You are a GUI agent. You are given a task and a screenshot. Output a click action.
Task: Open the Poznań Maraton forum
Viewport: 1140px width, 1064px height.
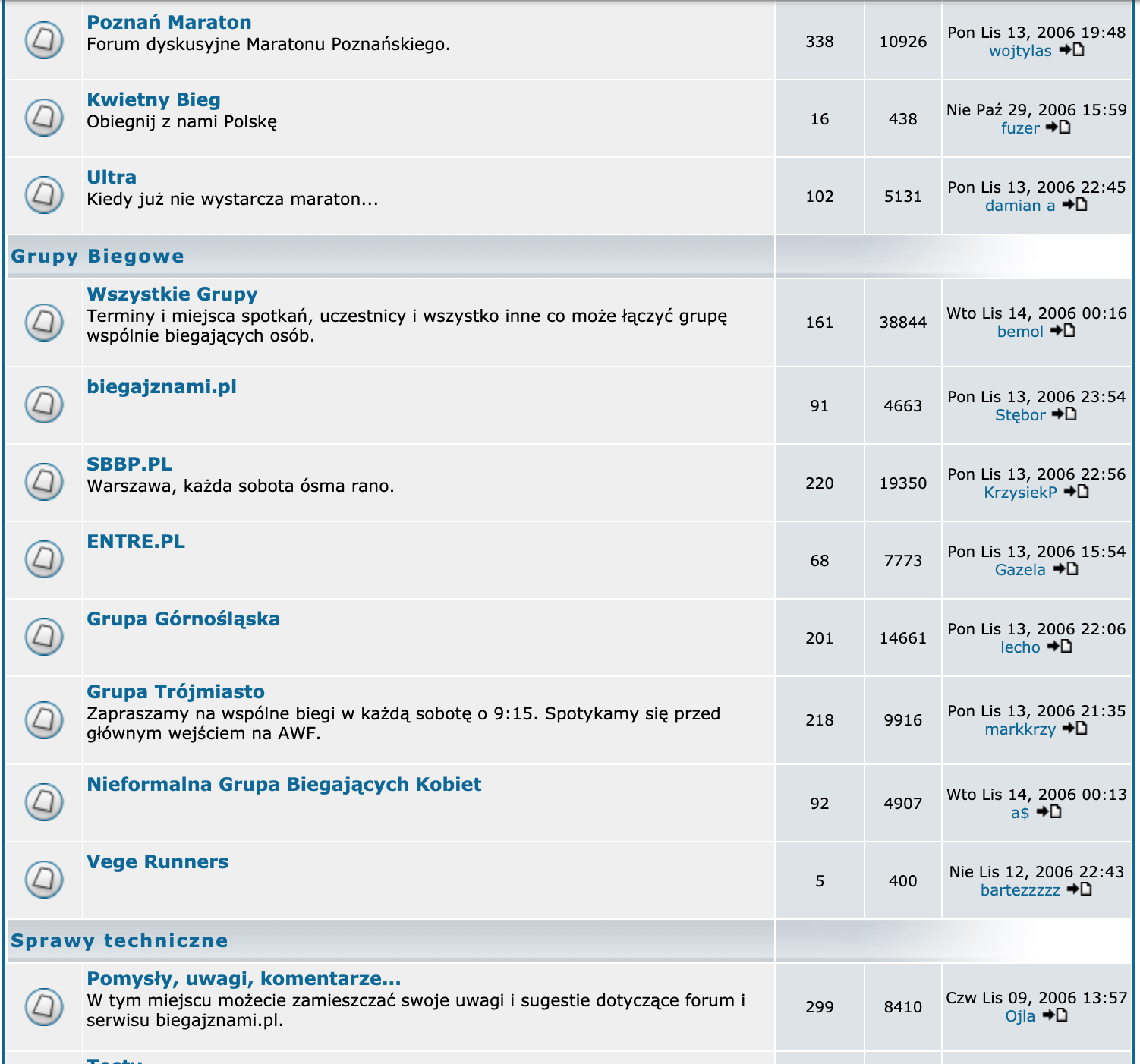tap(168, 23)
